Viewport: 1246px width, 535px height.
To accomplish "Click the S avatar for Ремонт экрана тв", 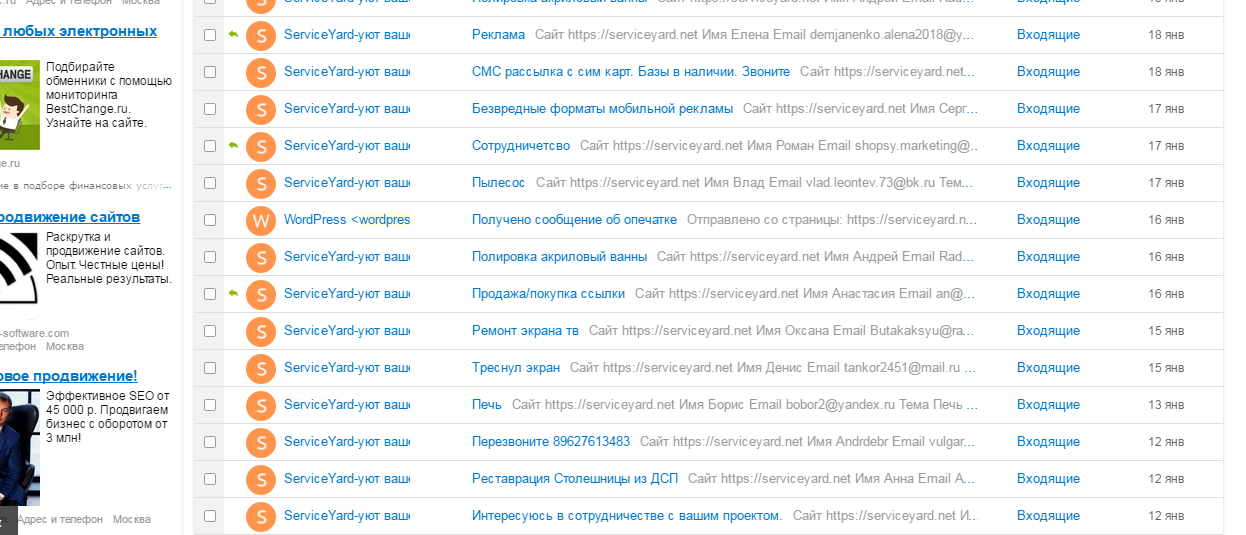I will click(261, 331).
